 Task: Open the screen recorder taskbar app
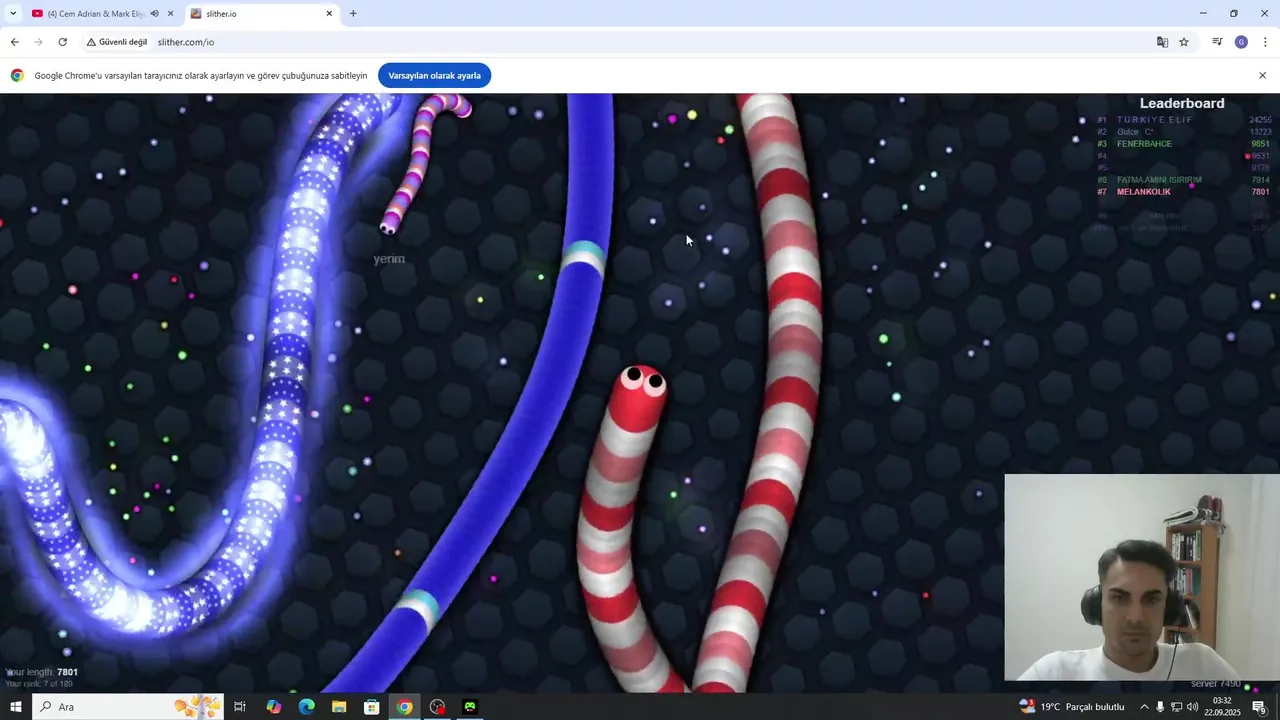(x=437, y=707)
